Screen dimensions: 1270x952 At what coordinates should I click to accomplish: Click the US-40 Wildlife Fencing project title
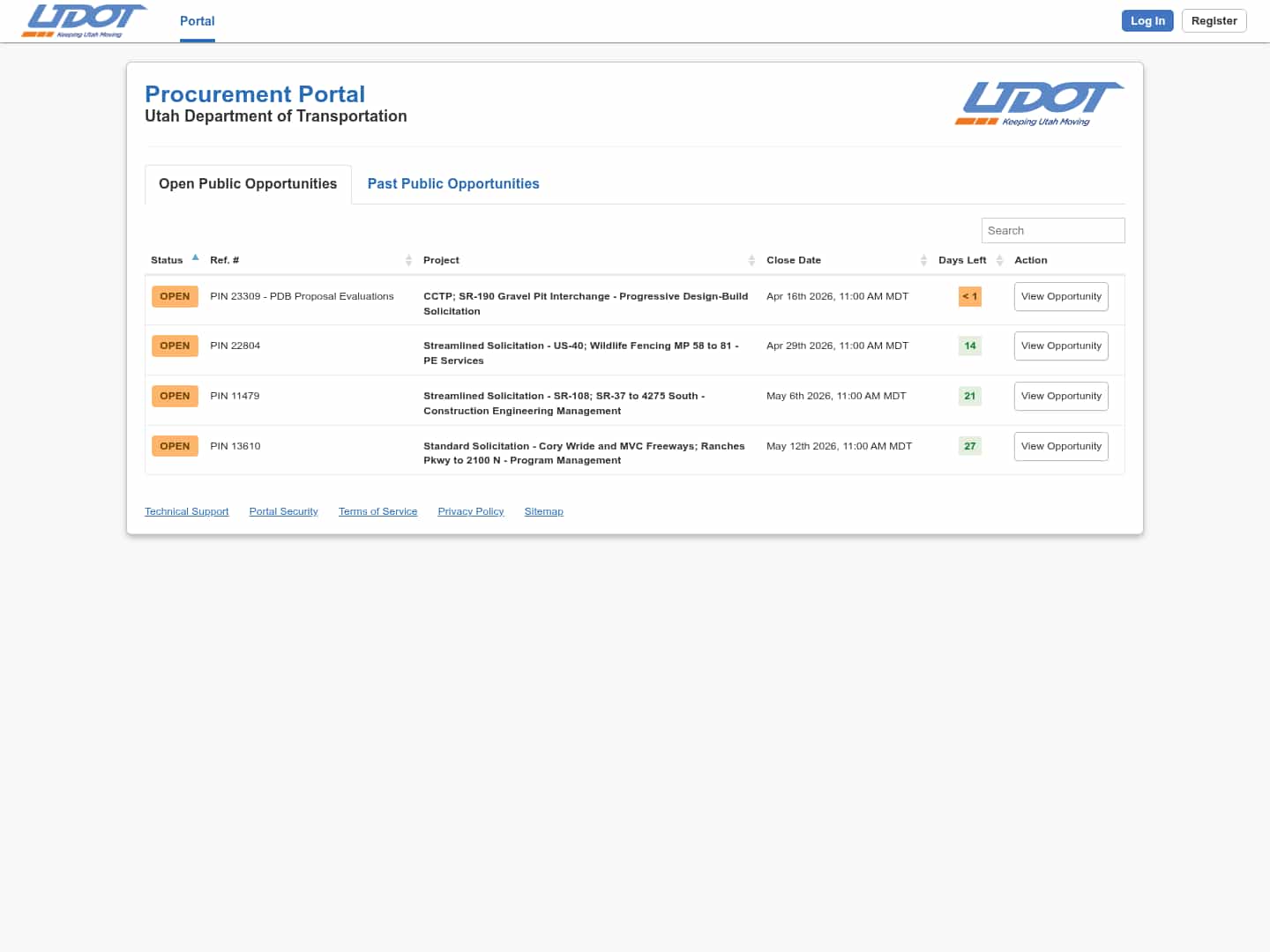click(x=581, y=353)
